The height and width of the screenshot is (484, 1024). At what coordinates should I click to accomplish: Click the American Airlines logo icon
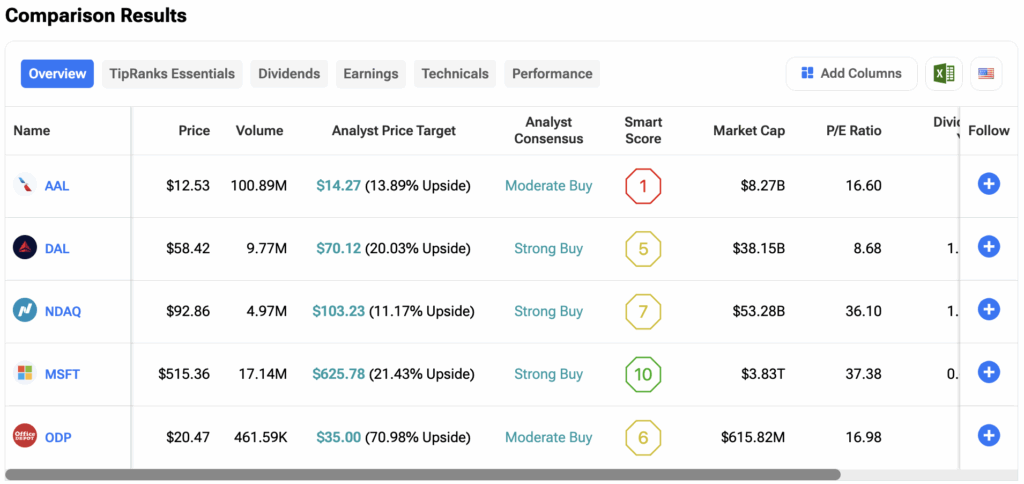(x=25, y=185)
